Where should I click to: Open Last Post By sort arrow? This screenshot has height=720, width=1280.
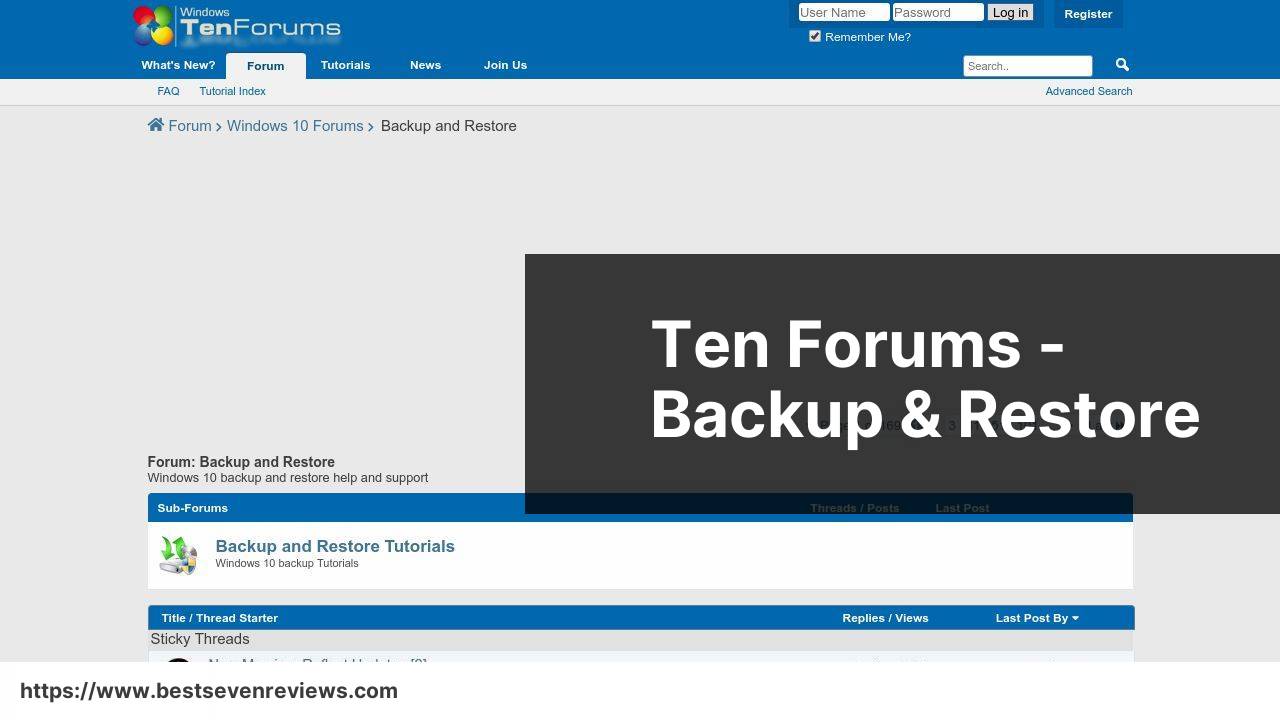[1075, 618]
